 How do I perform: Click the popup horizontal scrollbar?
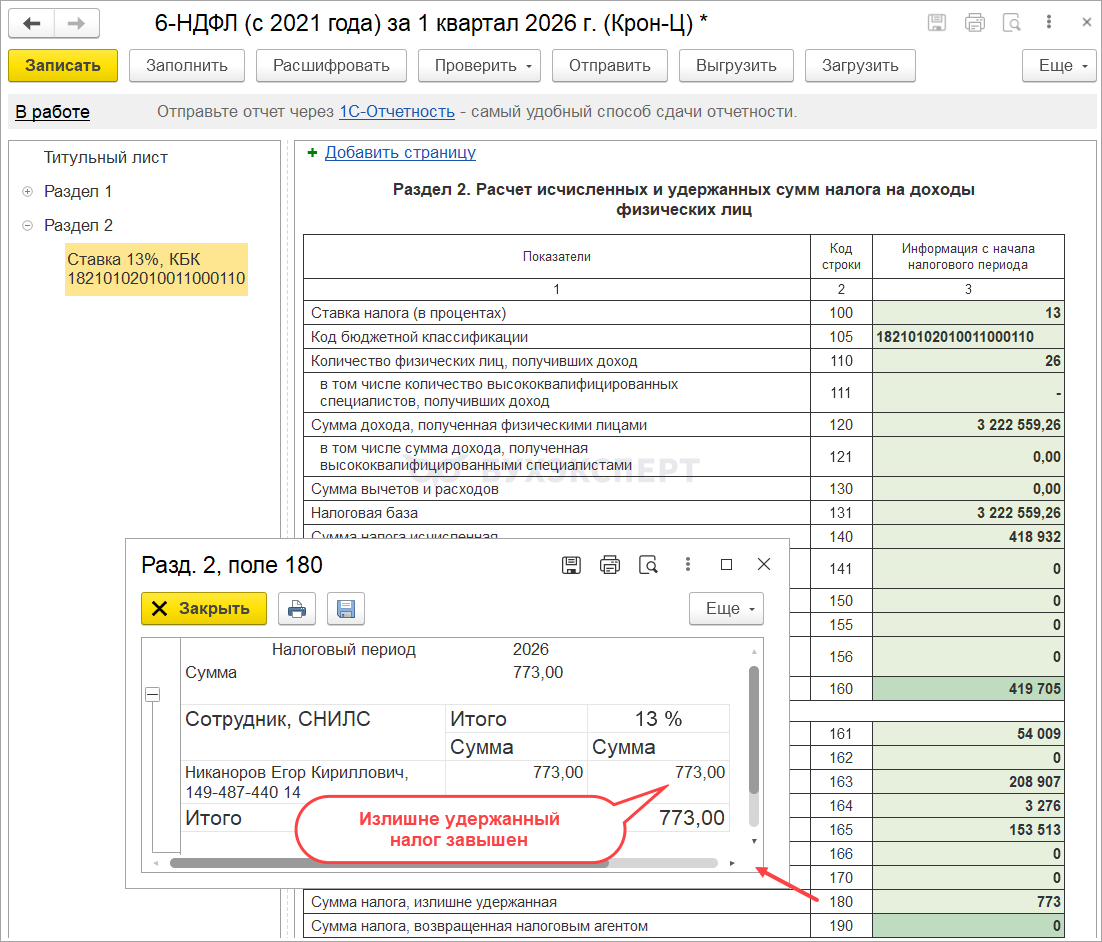[390, 862]
